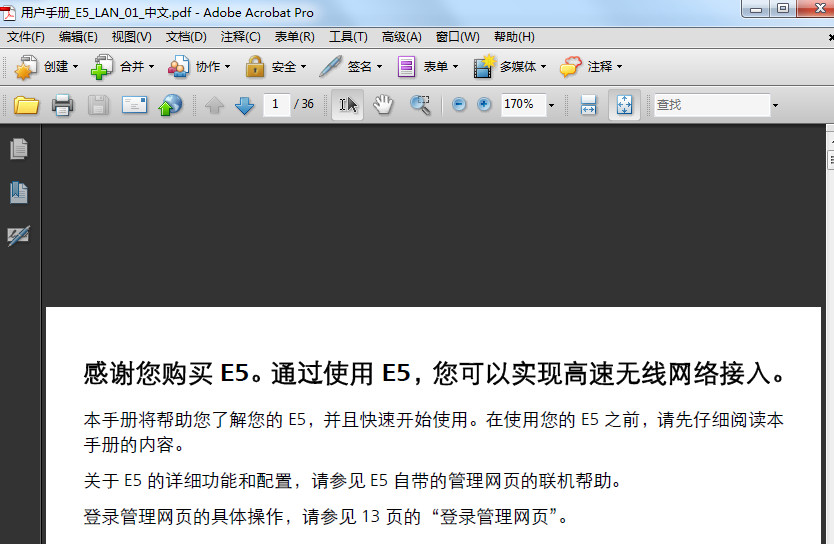Screen dimensions: 834x544
Task: Expand the 创建 dropdown arrow
Action: 75,67
